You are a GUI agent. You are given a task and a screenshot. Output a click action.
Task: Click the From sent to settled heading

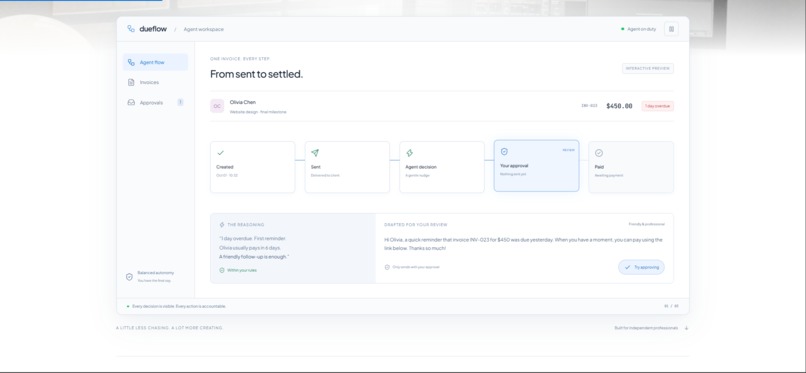257,74
